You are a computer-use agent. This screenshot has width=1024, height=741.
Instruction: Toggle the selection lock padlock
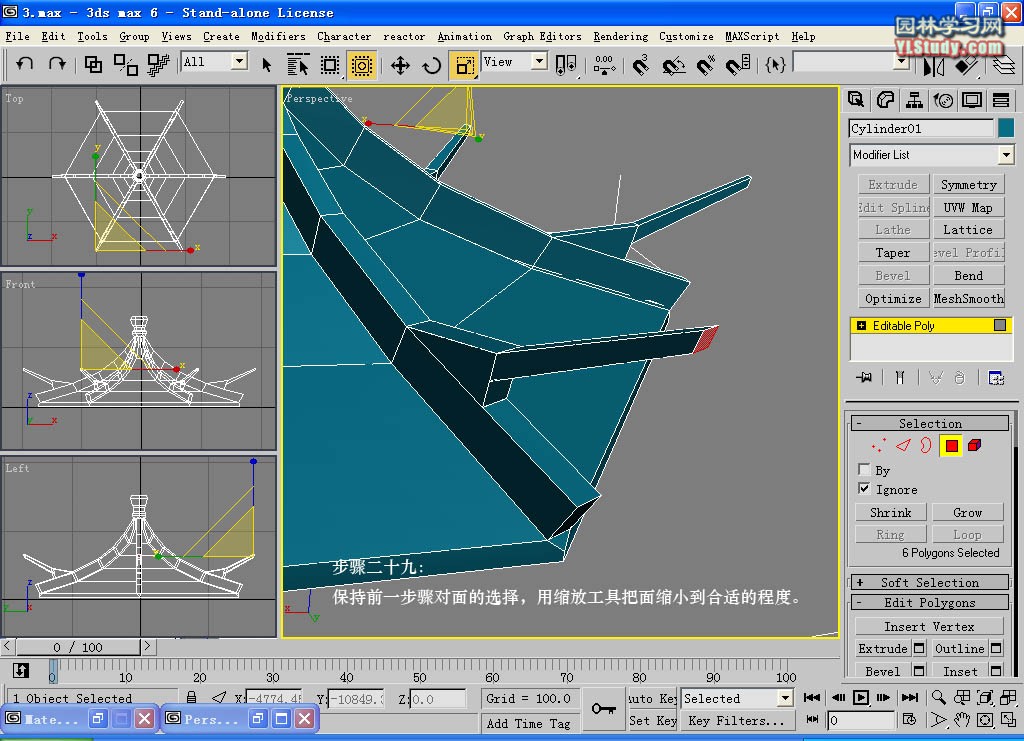(191, 697)
